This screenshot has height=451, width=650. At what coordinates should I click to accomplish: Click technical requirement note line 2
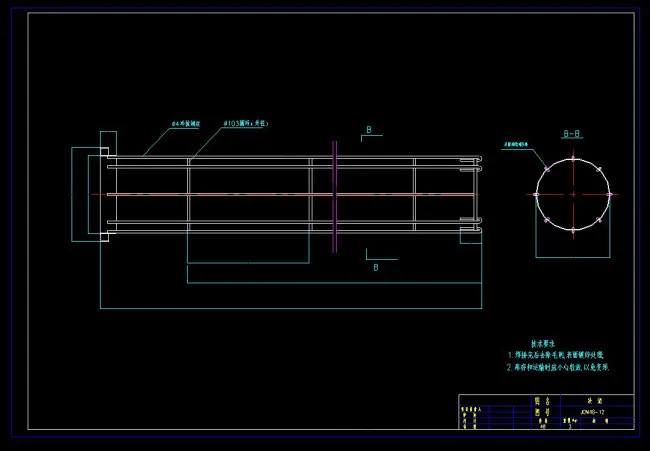point(558,368)
